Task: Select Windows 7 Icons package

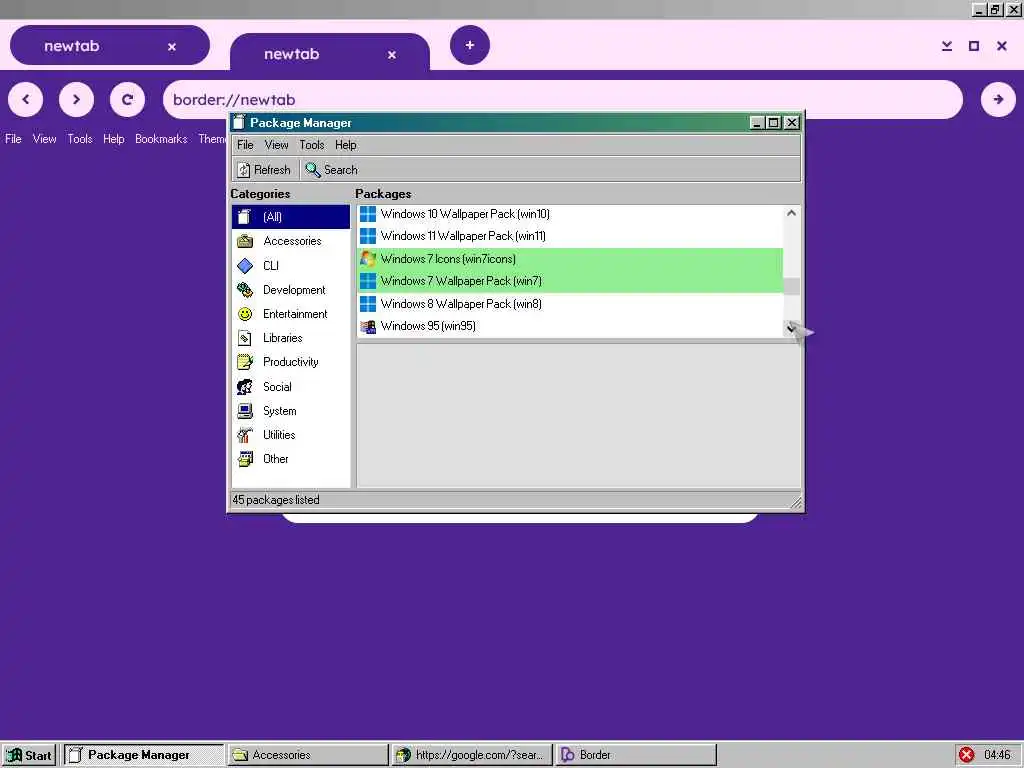Action: point(570,259)
